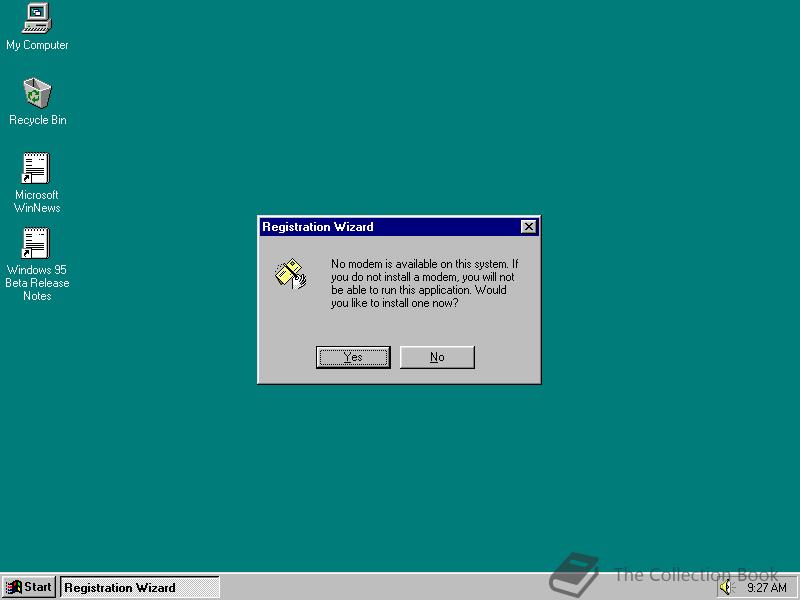Close the Registration Wizard dialog
800x600 pixels.
pos(529,227)
